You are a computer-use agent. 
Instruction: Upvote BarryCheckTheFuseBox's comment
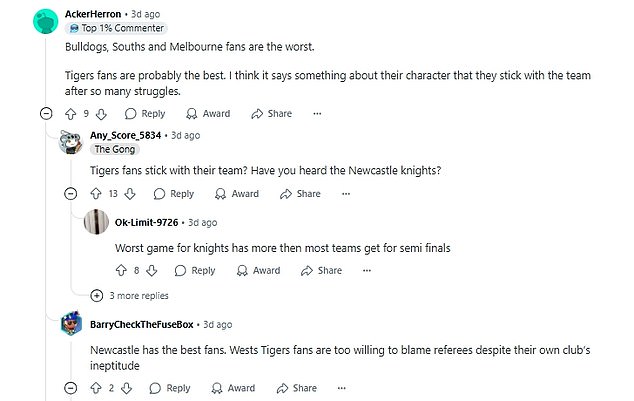coord(95,388)
